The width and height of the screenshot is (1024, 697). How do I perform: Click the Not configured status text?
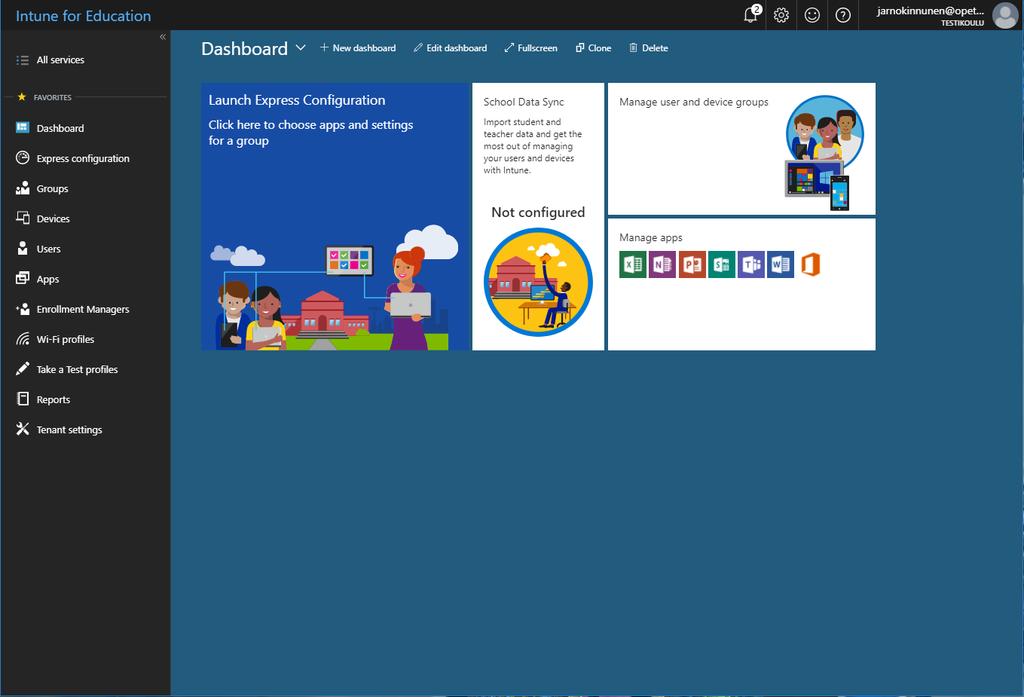[538, 212]
